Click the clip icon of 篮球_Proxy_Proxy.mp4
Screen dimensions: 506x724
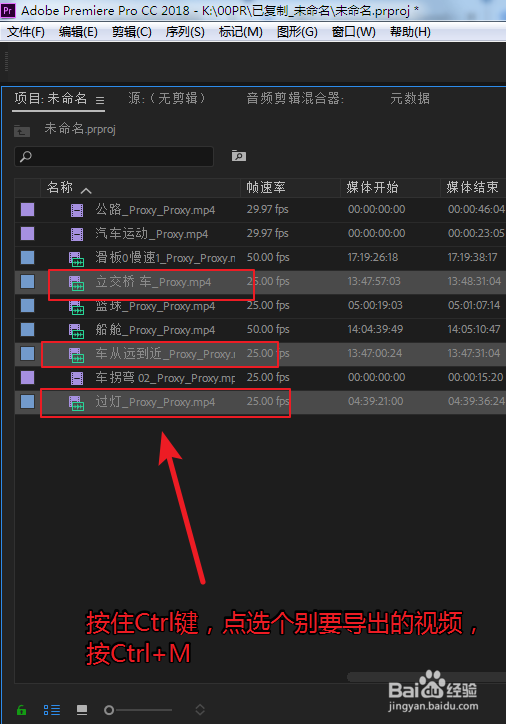coord(76,307)
